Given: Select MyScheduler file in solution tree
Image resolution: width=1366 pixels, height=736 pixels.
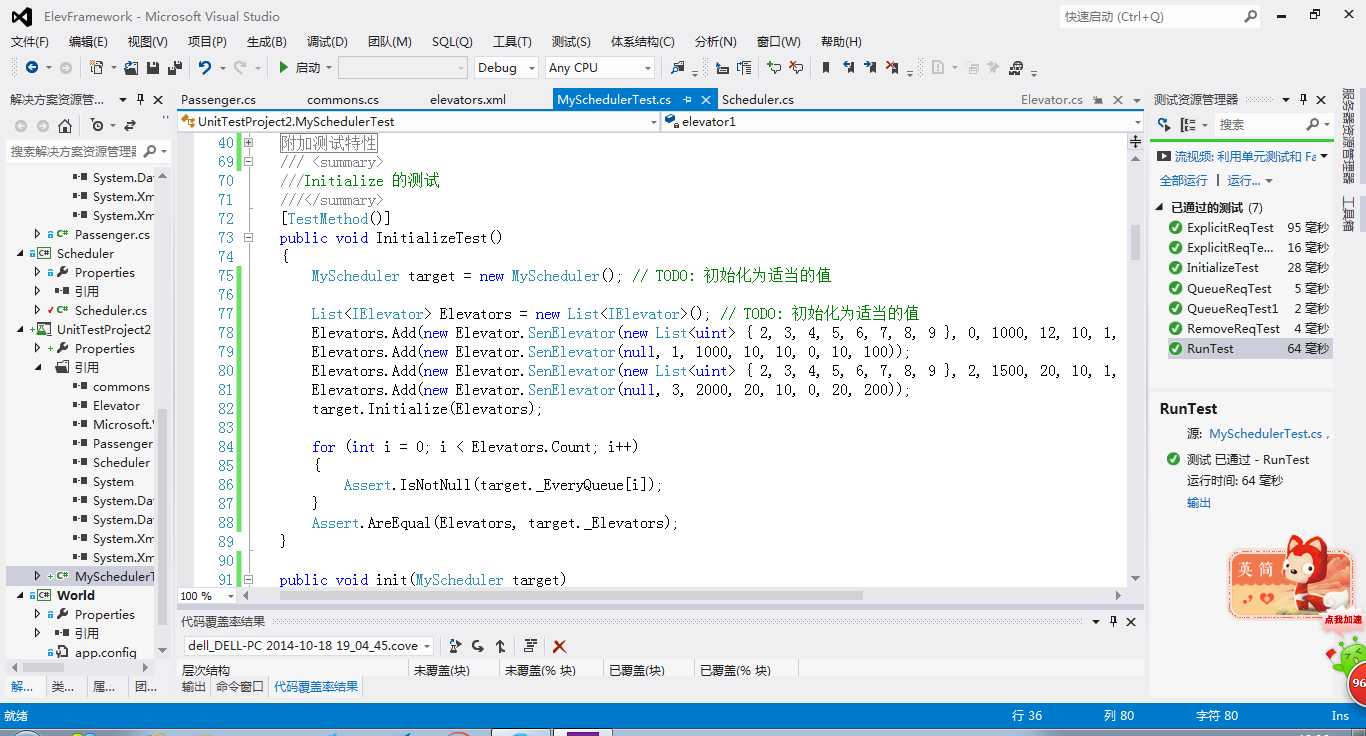Looking at the screenshot, I should coord(114,576).
